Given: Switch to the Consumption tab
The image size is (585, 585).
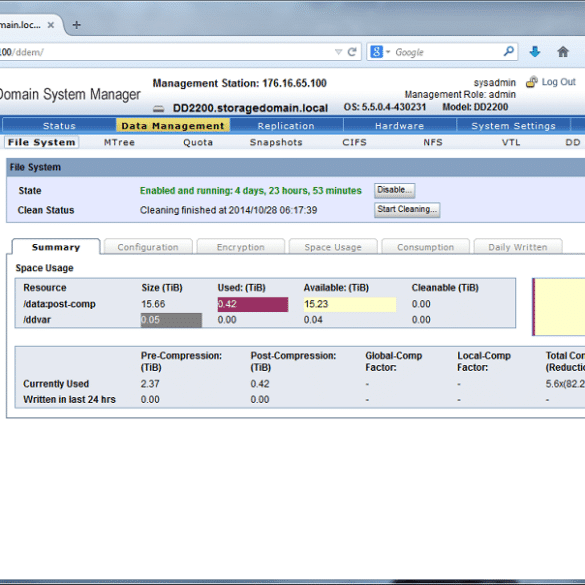Looking at the screenshot, I should pyautogui.click(x=426, y=247).
